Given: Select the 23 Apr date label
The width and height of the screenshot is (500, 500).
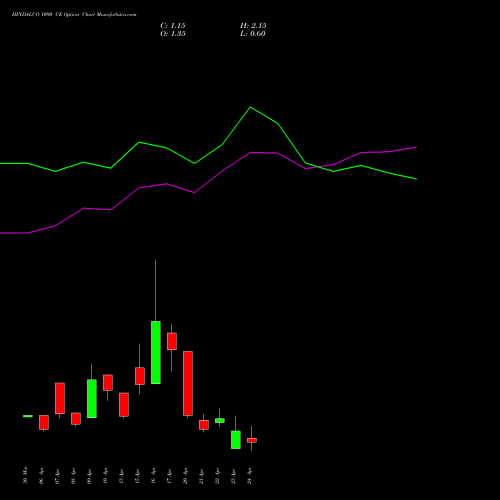Looking at the screenshot, I should tap(233, 476).
